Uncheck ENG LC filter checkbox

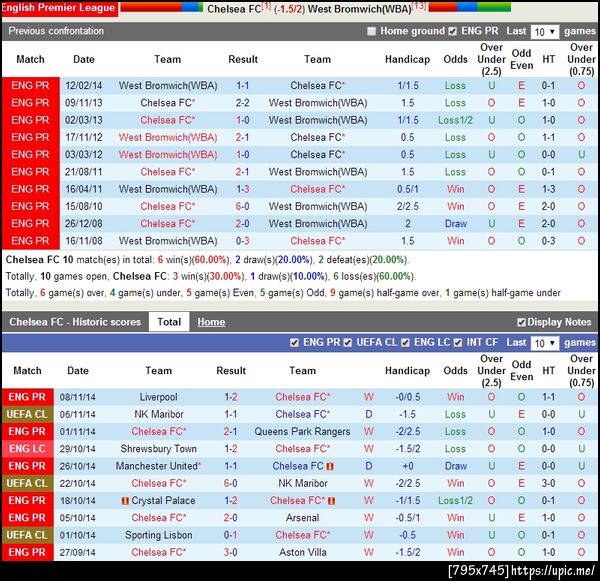tap(405, 343)
